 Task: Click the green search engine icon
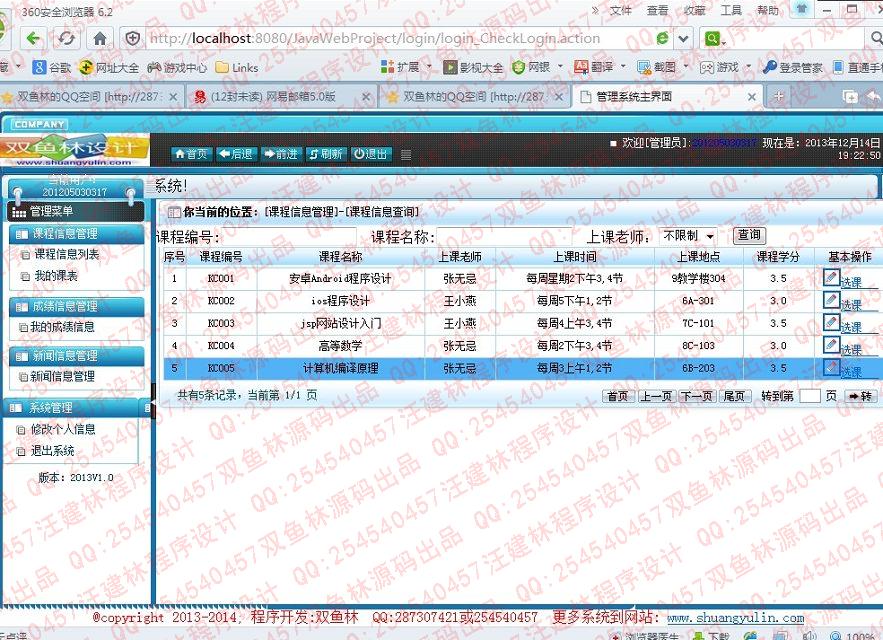coord(712,38)
